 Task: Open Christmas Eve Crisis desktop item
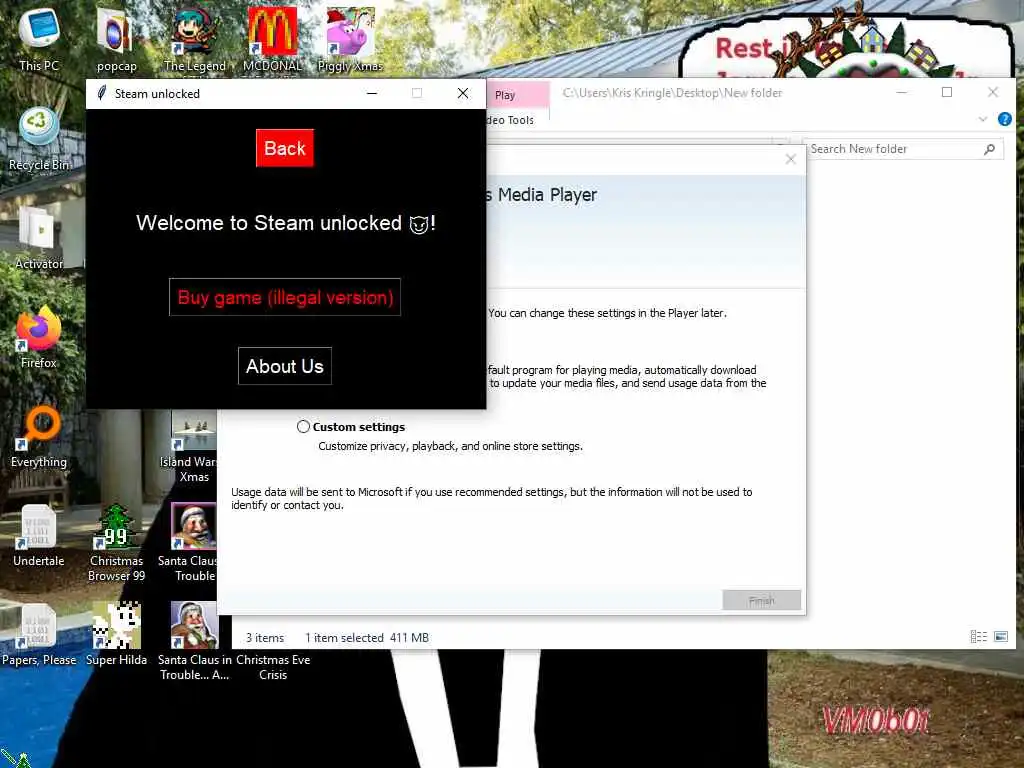(273, 667)
